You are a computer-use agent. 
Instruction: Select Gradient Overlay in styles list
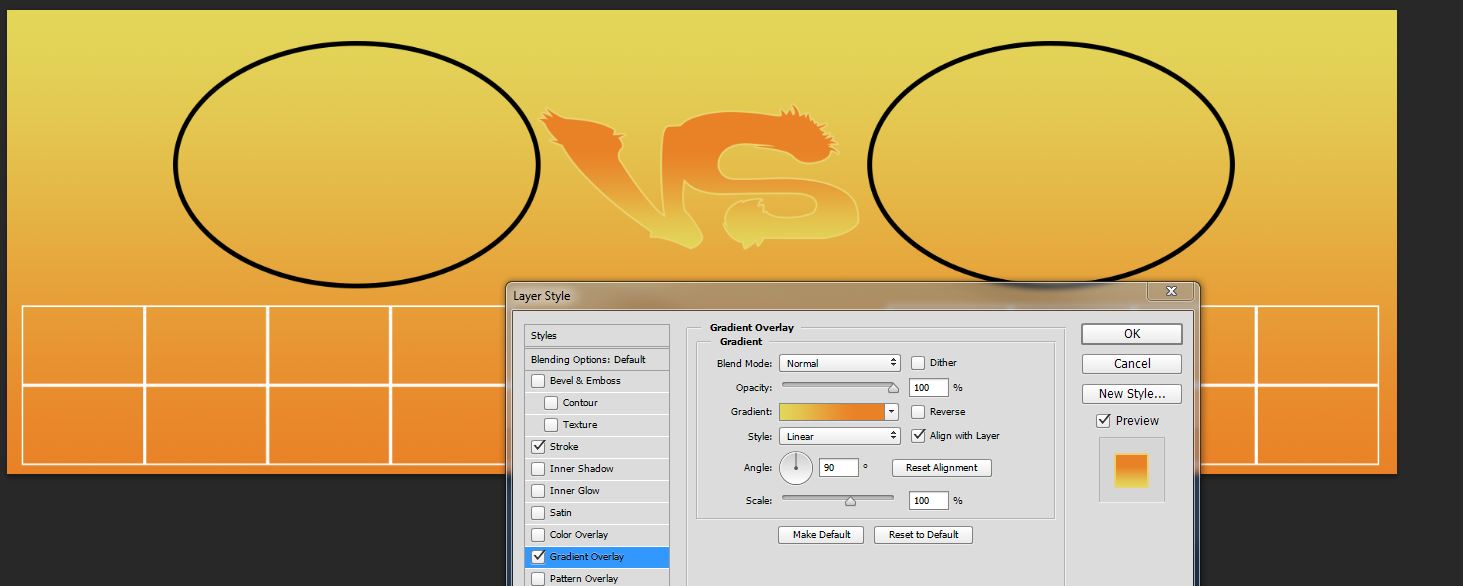pyautogui.click(x=586, y=557)
